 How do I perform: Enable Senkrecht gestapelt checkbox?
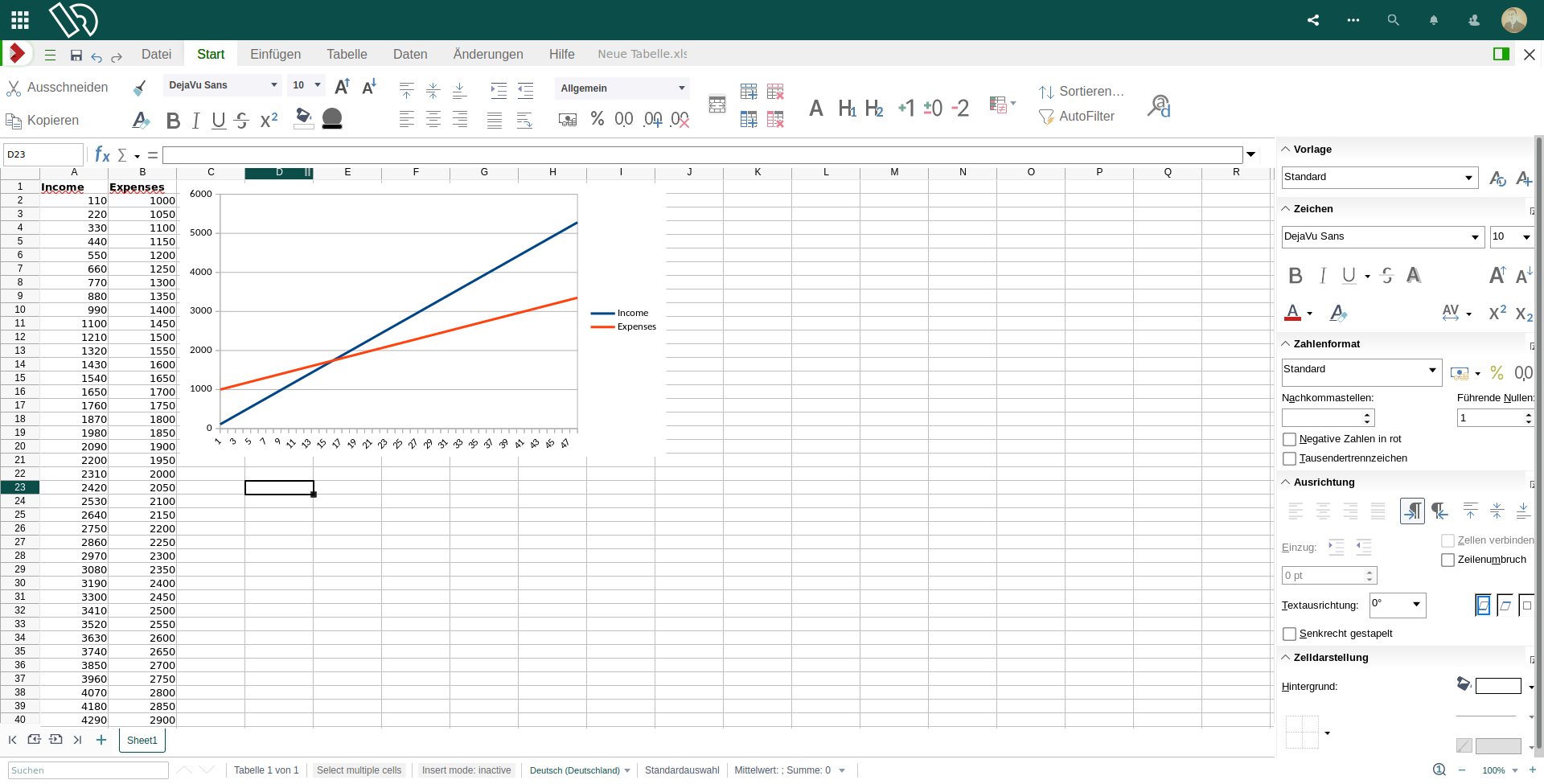pyautogui.click(x=1290, y=634)
